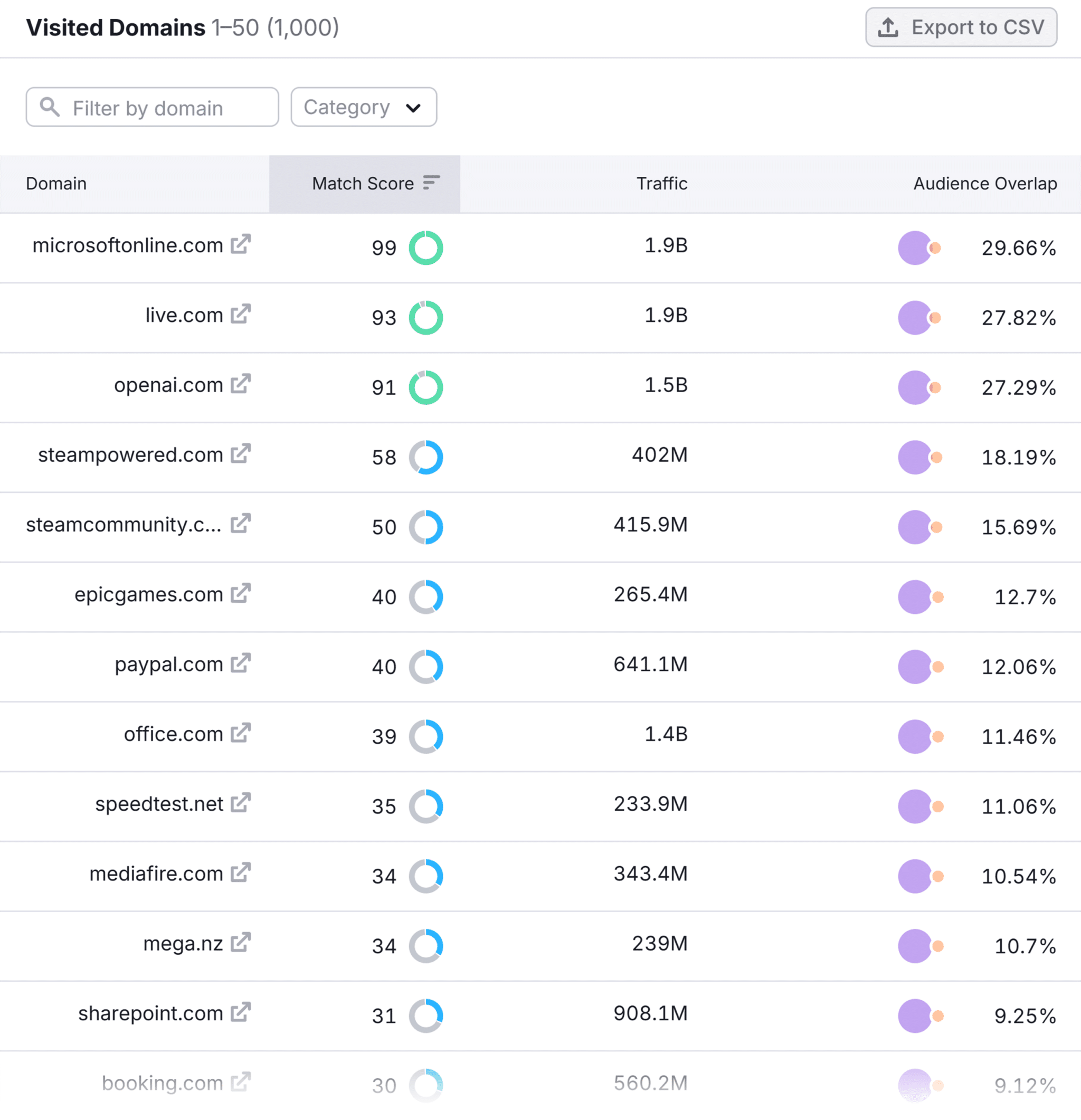
Task: Click the paypal.com domain name
Action: click(x=168, y=665)
